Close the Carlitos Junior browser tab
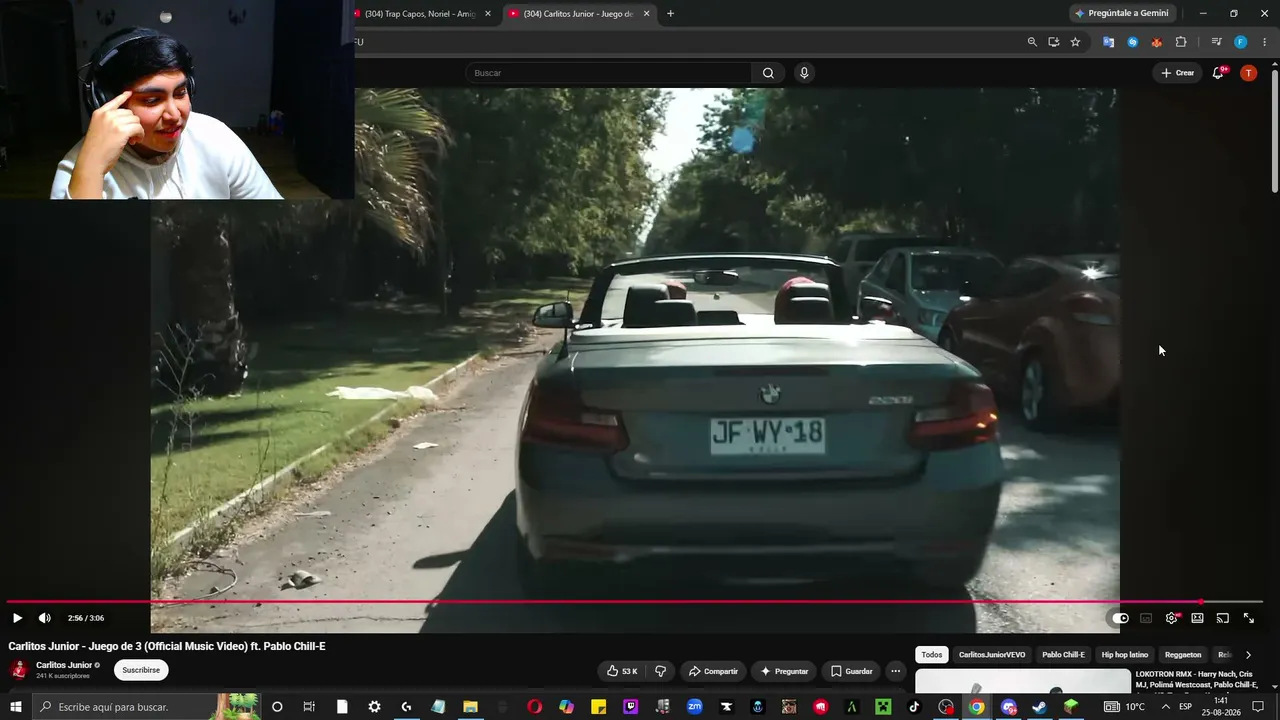This screenshot has width=1280, height=720. [646, 14]
